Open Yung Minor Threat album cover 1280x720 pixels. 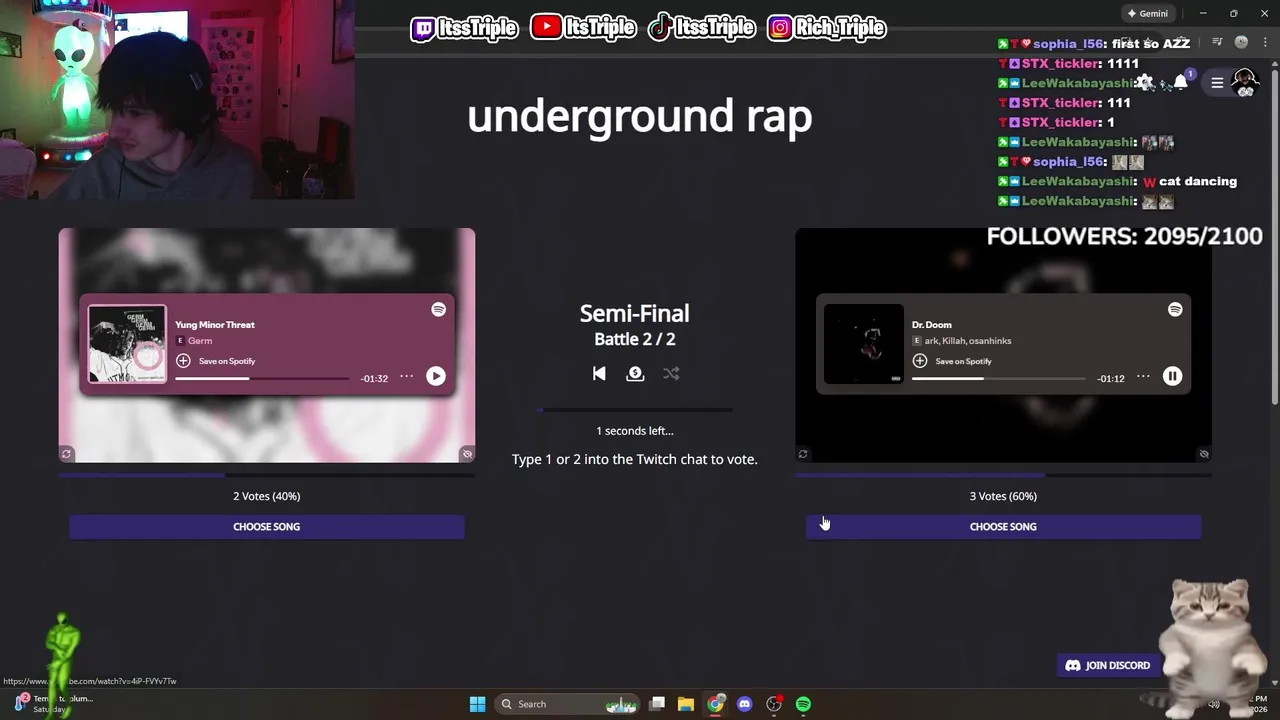click(127, 344)
